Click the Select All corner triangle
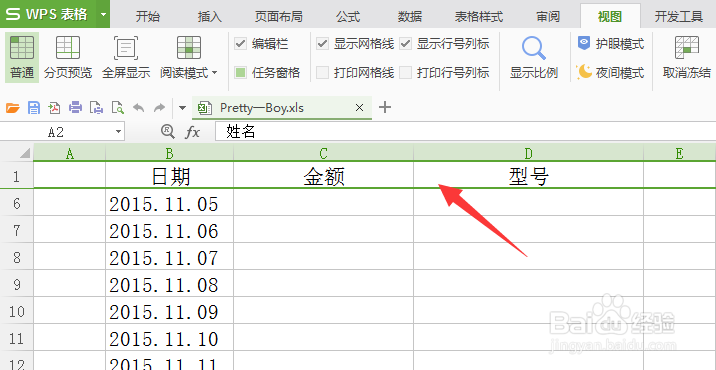 pyautogui.click(x=25, y=154)
